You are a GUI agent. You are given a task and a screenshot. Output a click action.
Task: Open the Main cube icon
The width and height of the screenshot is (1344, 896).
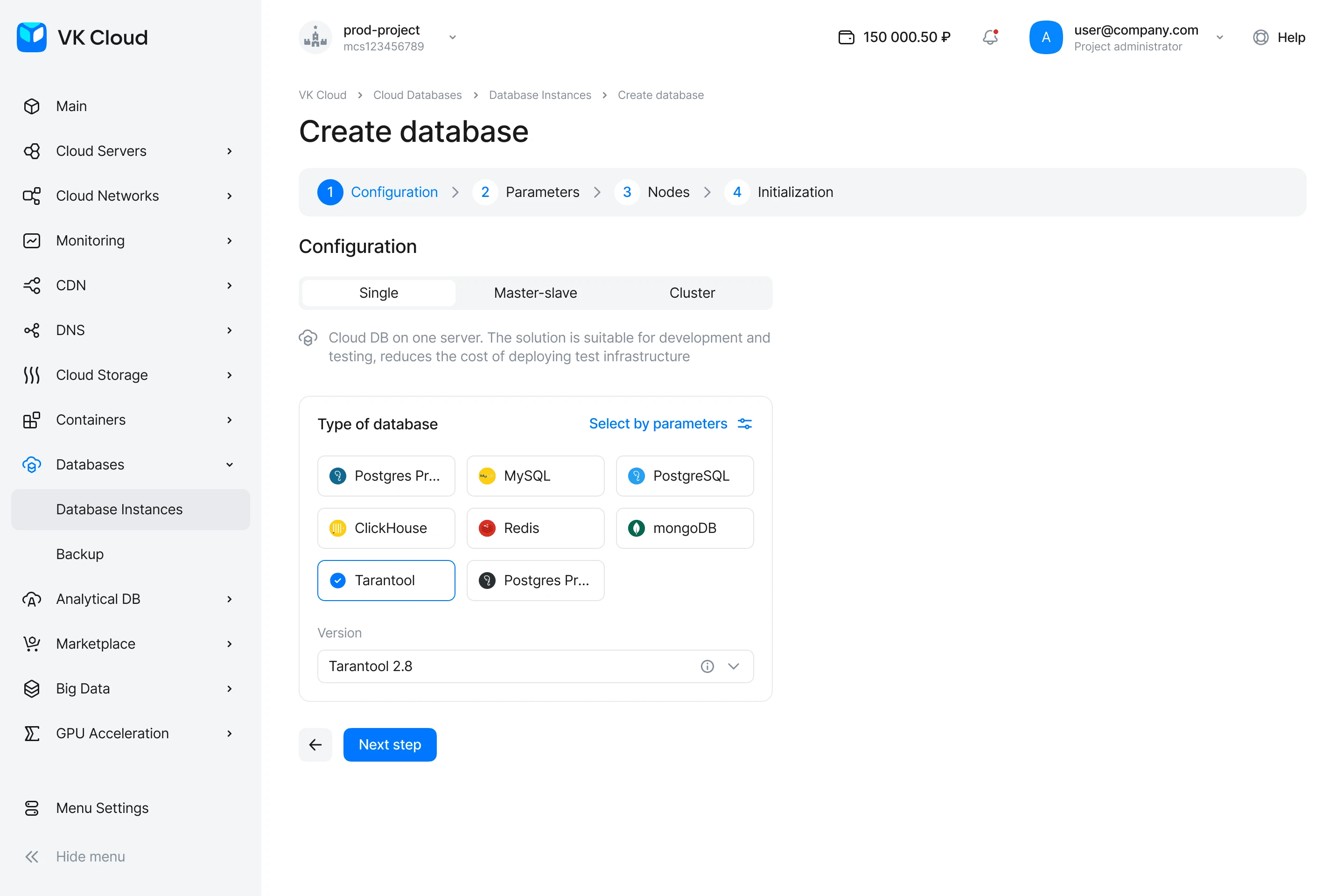point(32,106)
